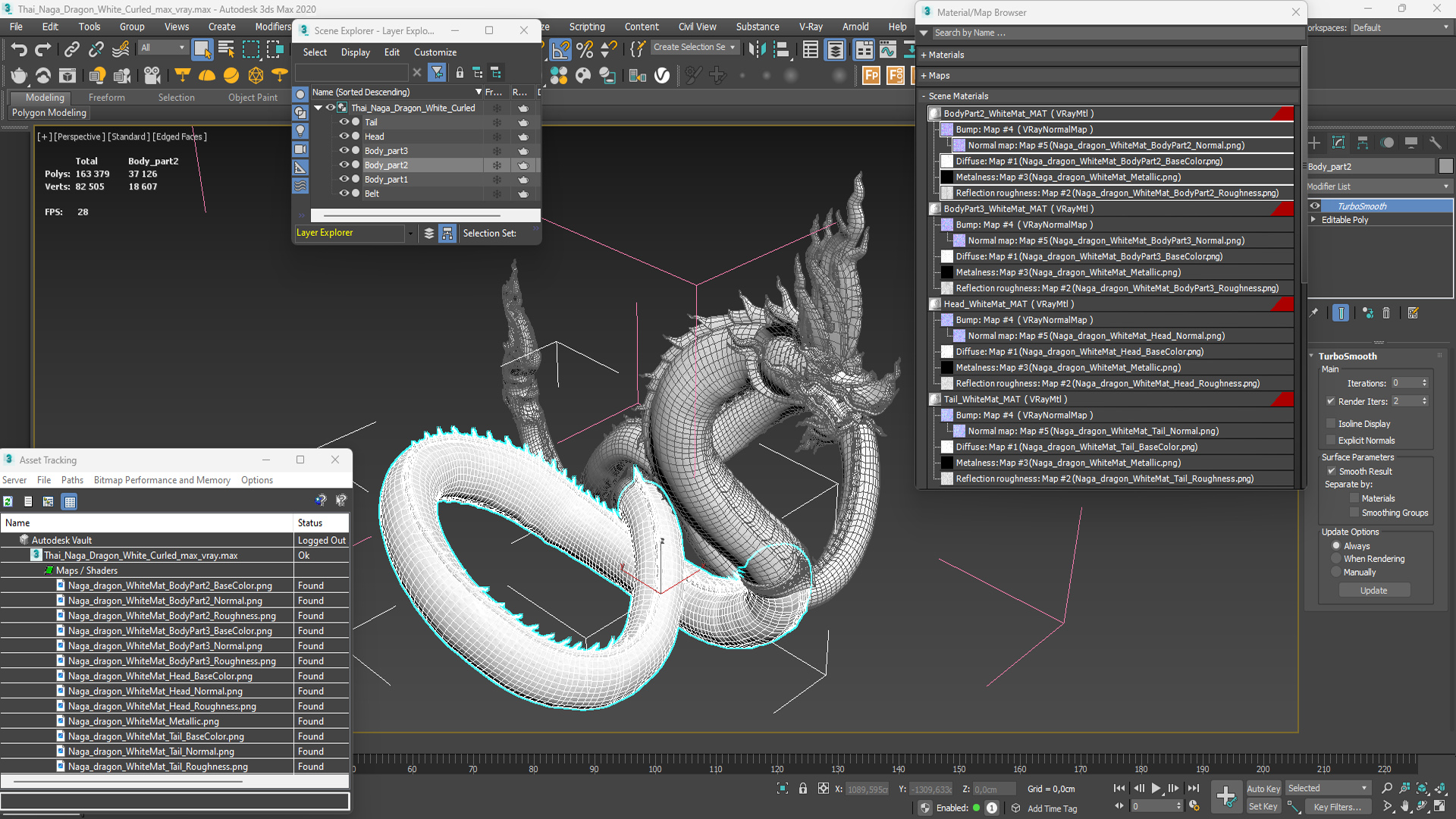Open the Utilities wrench panel icon
This screenshot has width=1456, height=819.
(1435, 143)
